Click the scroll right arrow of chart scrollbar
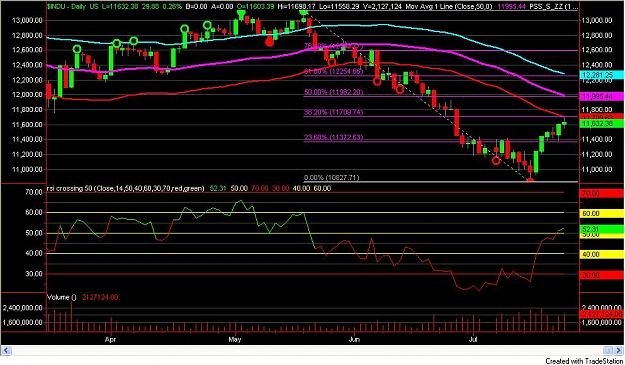This screenshot has width=625, height=365. [618, 351]
